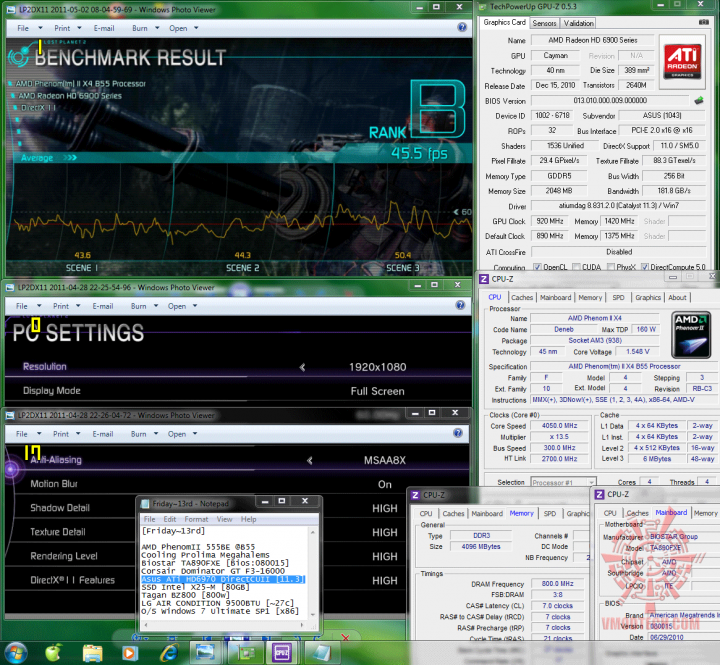Click the AMD Phenom II logo in CPU-Z
Image resolution: width=720 pixels, height=665 pixels.
[691, 334]
